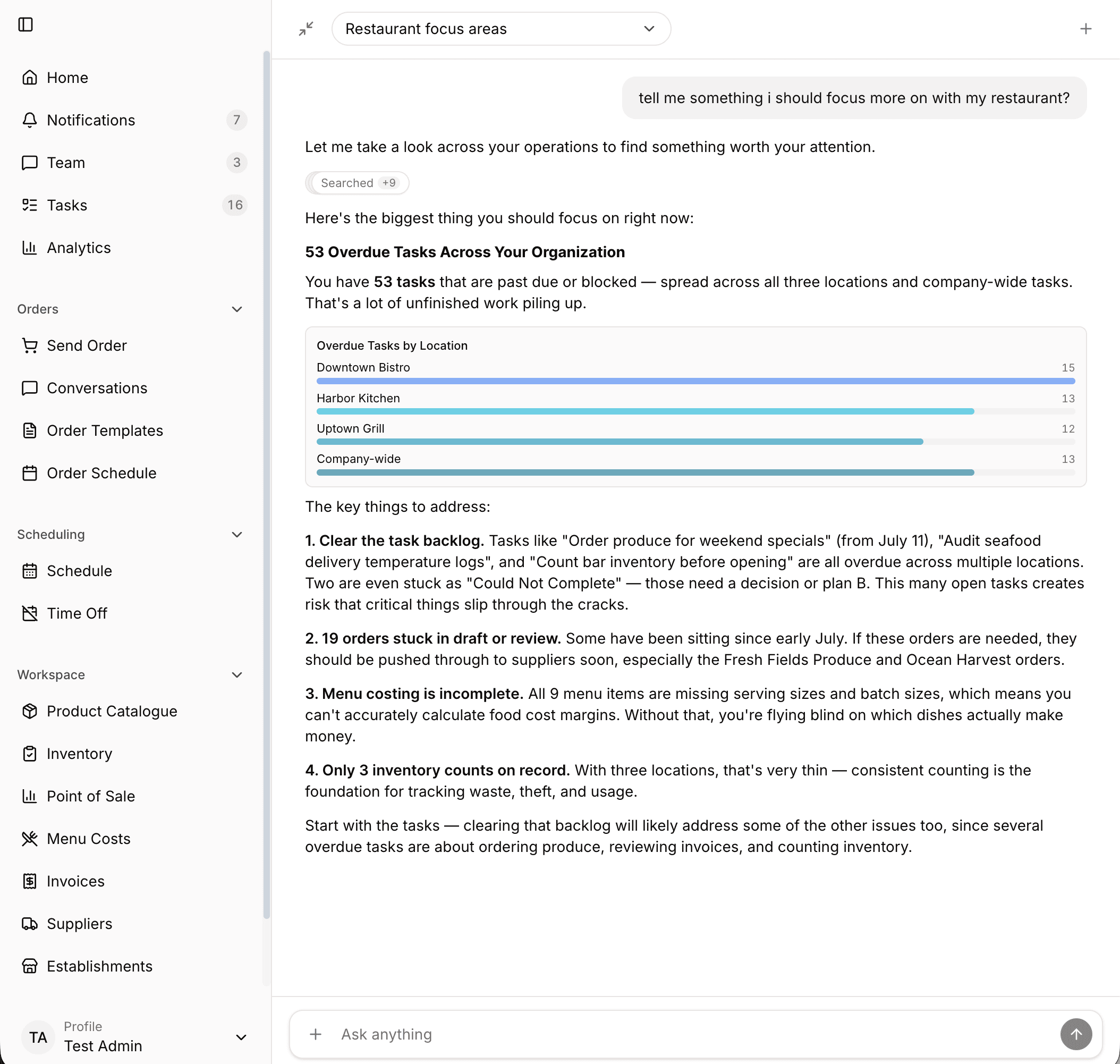Click the Analytics bar chart icon

[x=30, y=247]
